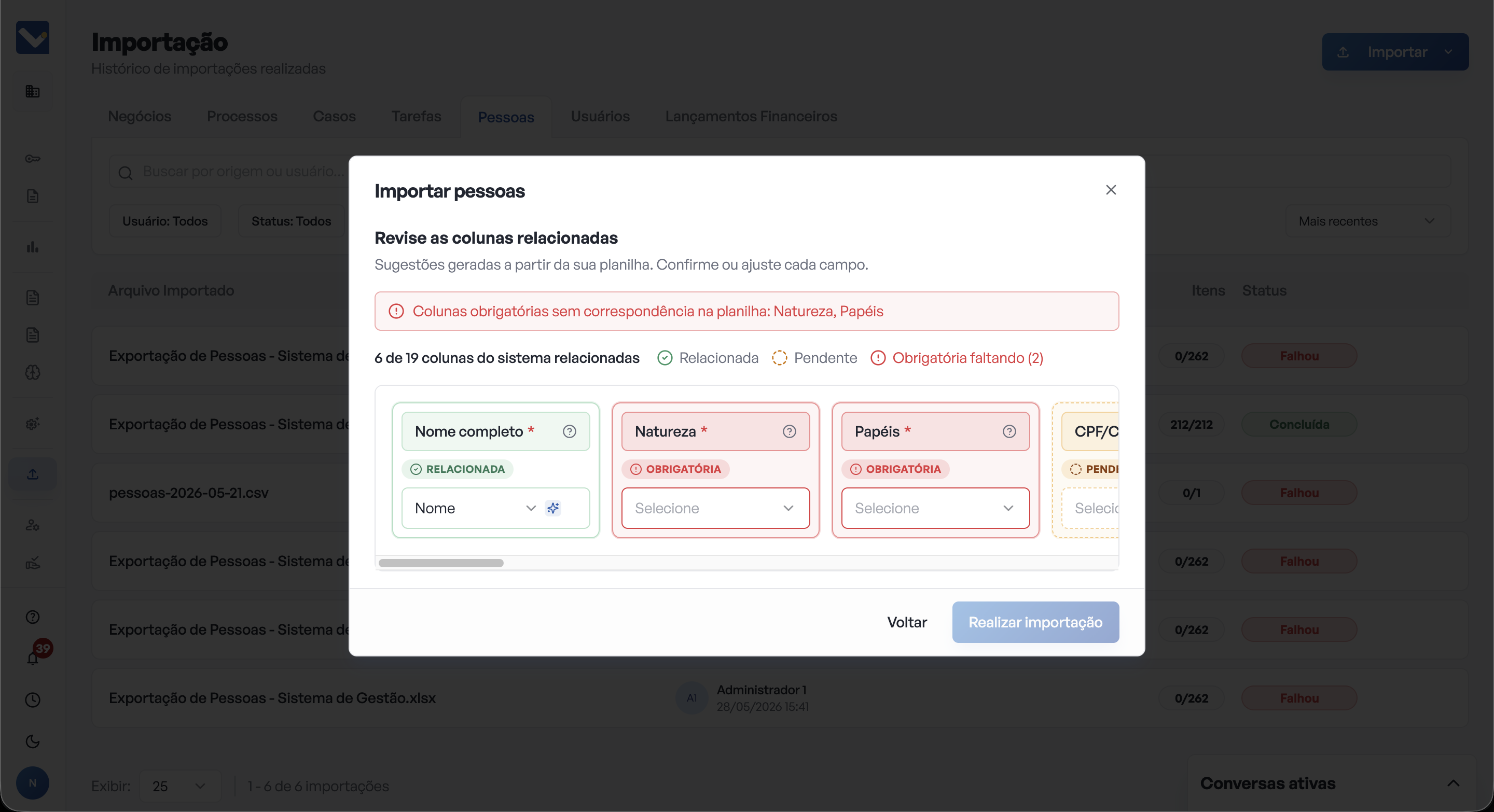This screenshot has width=1494, height=812.
Task: Click the Voltar button
Action: tap(906, 622)
